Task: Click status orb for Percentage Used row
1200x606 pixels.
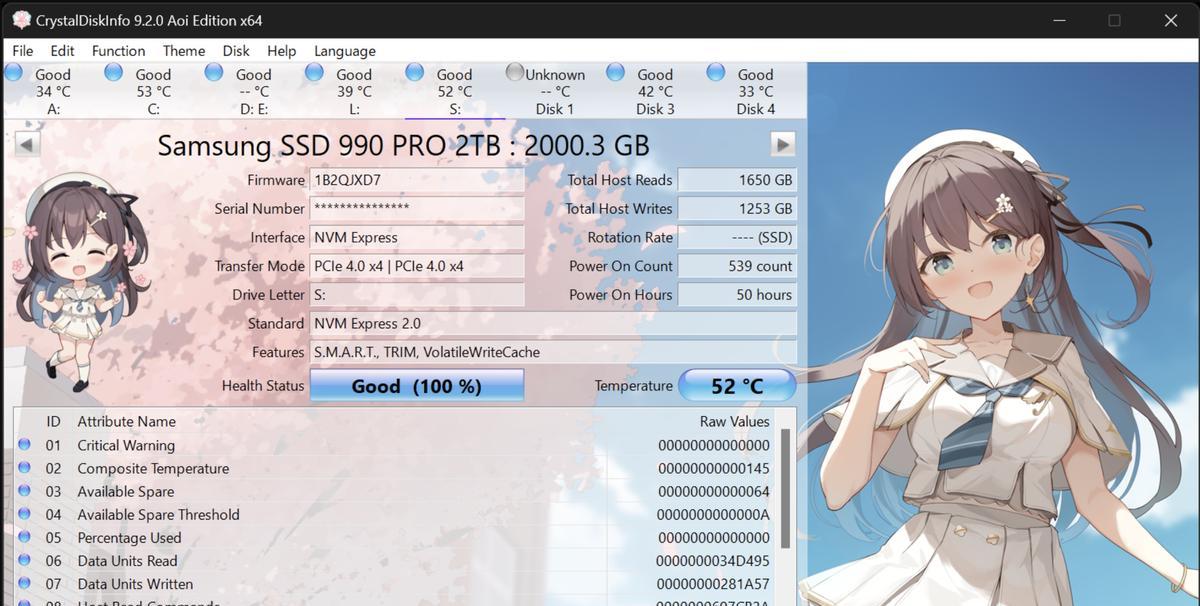Action: click(x=24, y=537)
